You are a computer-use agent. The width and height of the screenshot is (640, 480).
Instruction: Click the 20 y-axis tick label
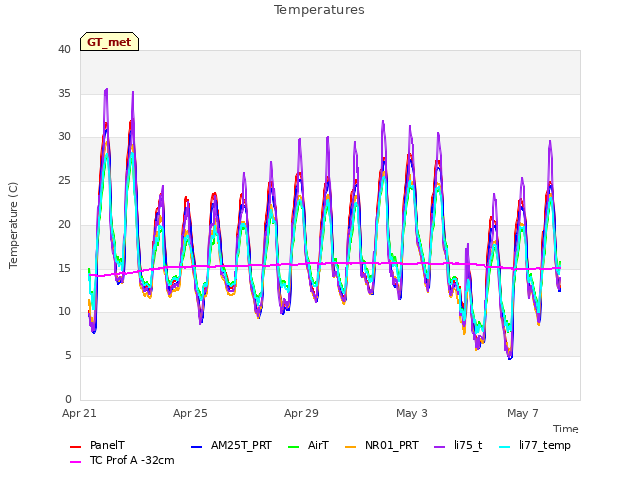tap(64, 224)
